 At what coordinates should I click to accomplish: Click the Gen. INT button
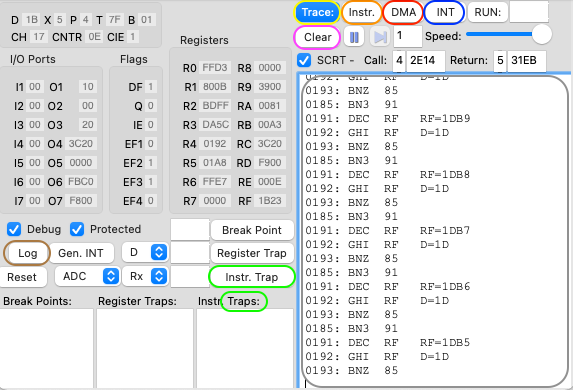pyautogui.click(x=81, y=253)
